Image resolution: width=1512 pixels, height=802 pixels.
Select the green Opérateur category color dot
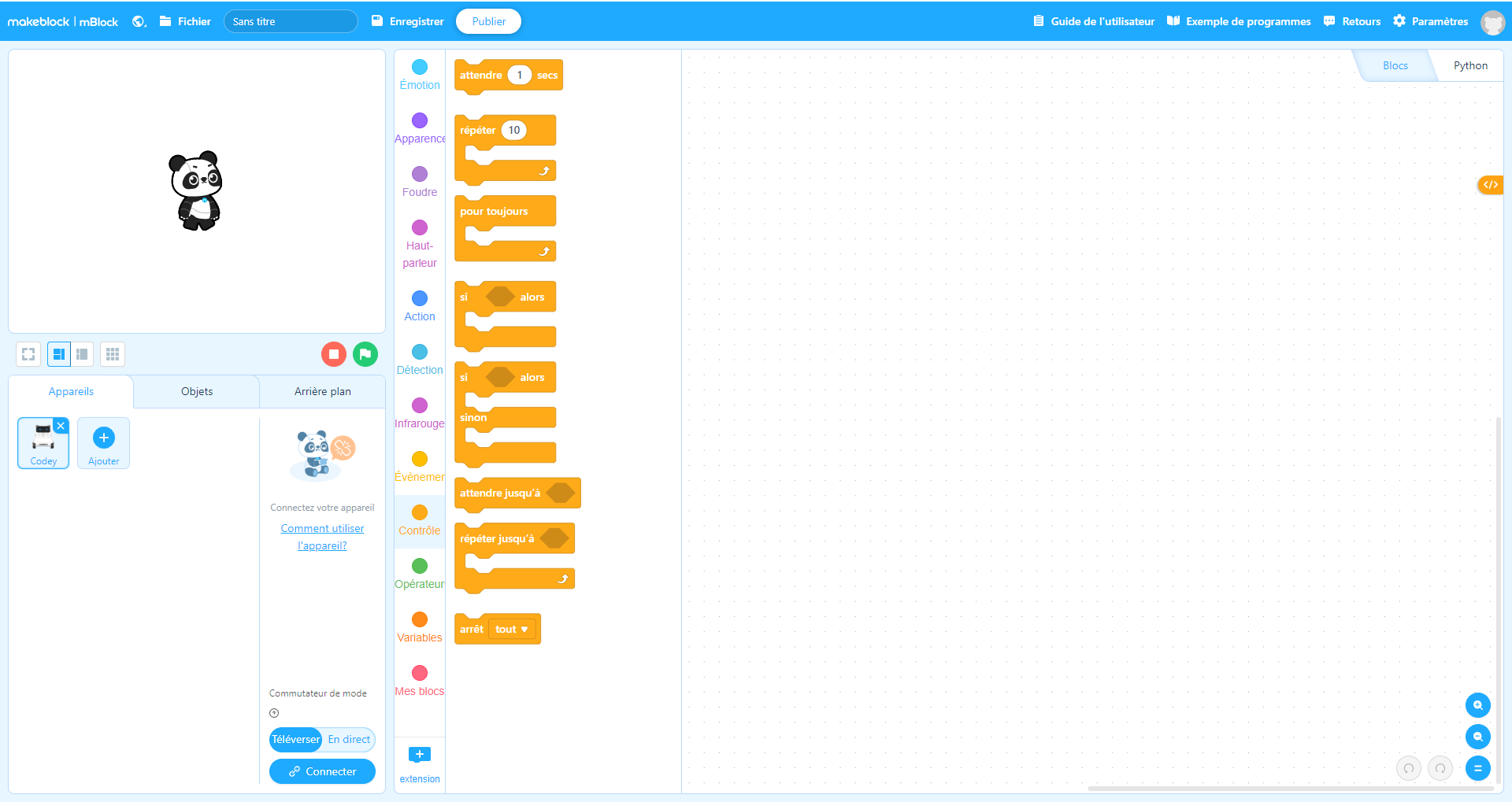tap(420, 566)
